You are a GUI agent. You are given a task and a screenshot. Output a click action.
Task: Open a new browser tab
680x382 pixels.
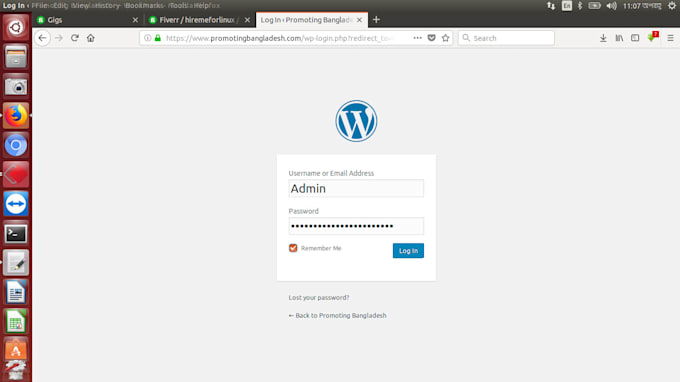coord(376,20)
